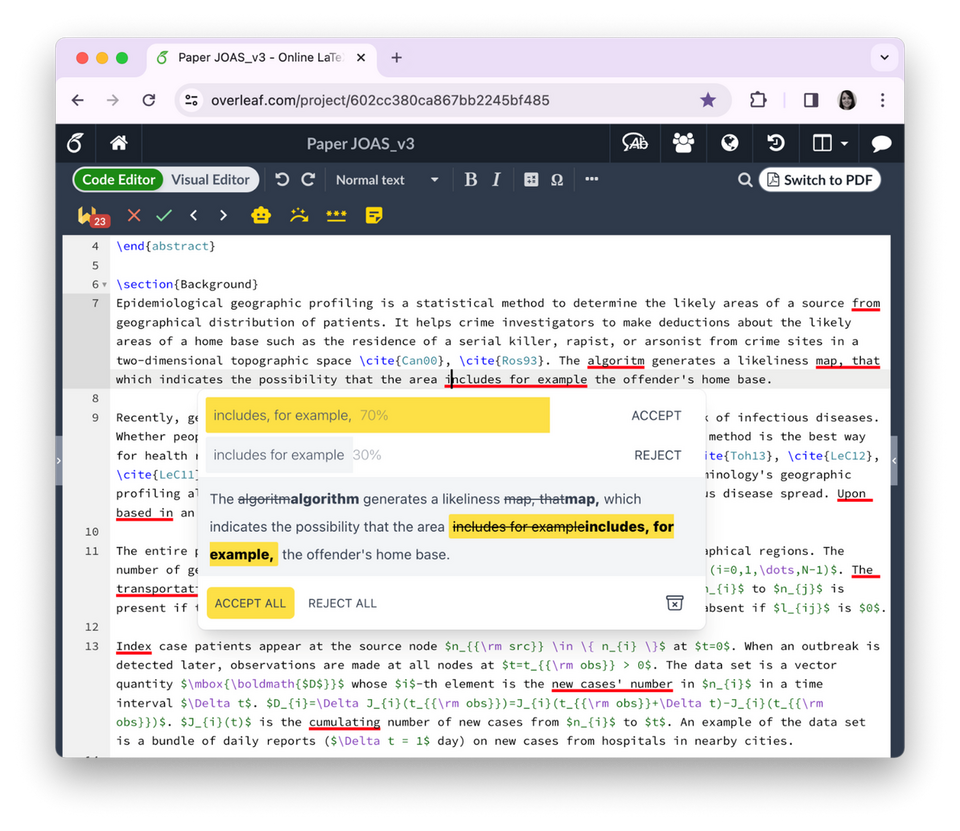Close the Paper JOAS_v3 tab
Viewport: 960px width, 831px height.
pyautogui.click(x=361, y=58)
